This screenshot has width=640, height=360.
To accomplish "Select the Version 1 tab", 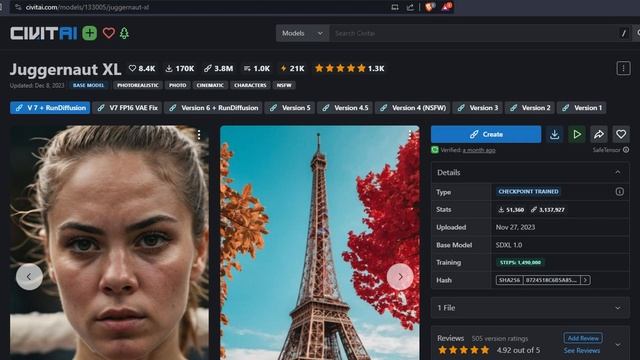I will pyautogui.click(x=582, y=108).
